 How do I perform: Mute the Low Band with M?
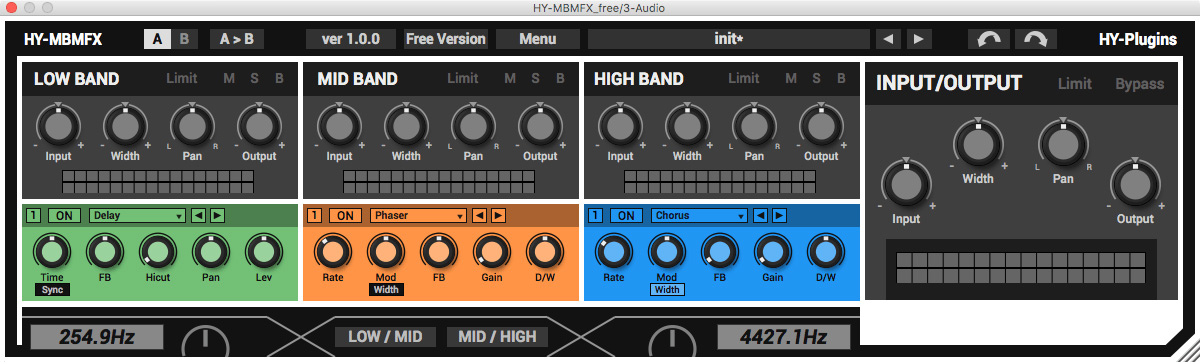(x=229, y=79)
